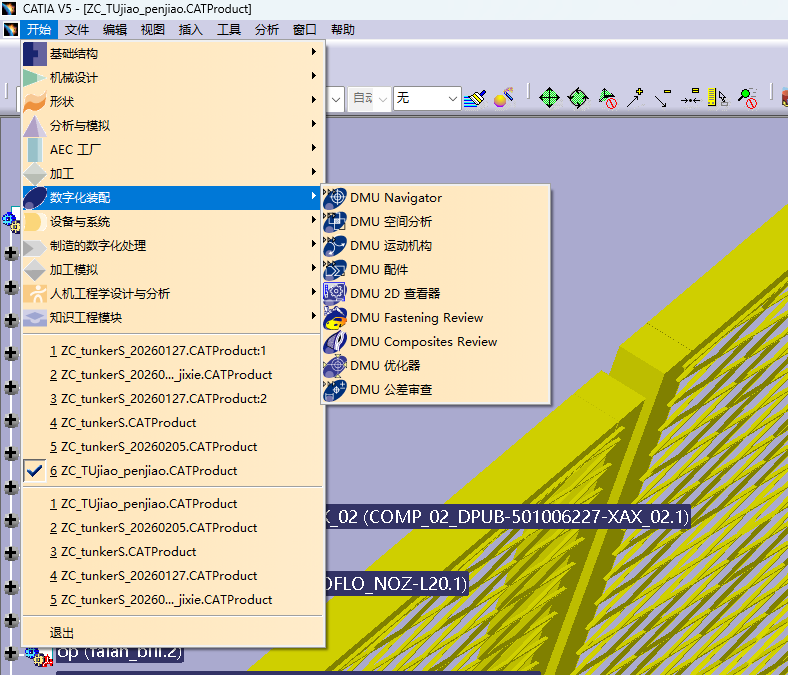Expand the 基础结构 submenu arrow
This screenshot has width=788, height=675.
pos(314,51)
